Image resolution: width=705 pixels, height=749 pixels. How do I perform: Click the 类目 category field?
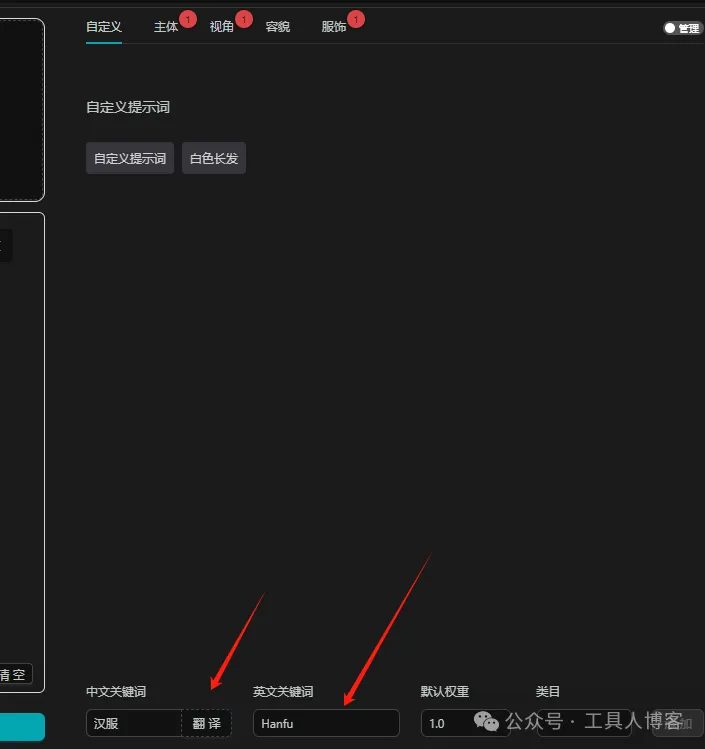tap(584, 723)
